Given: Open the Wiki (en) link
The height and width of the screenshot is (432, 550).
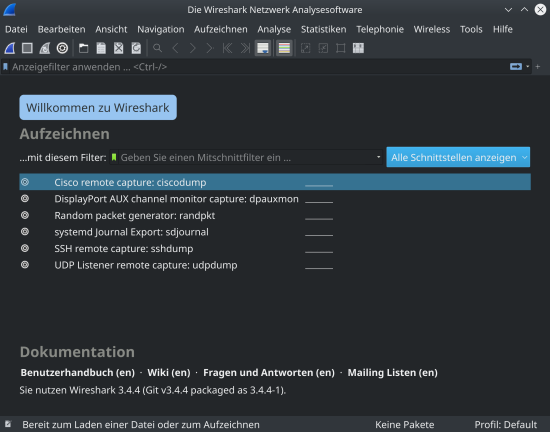Looking at the screenshot, I should (169, 372).
